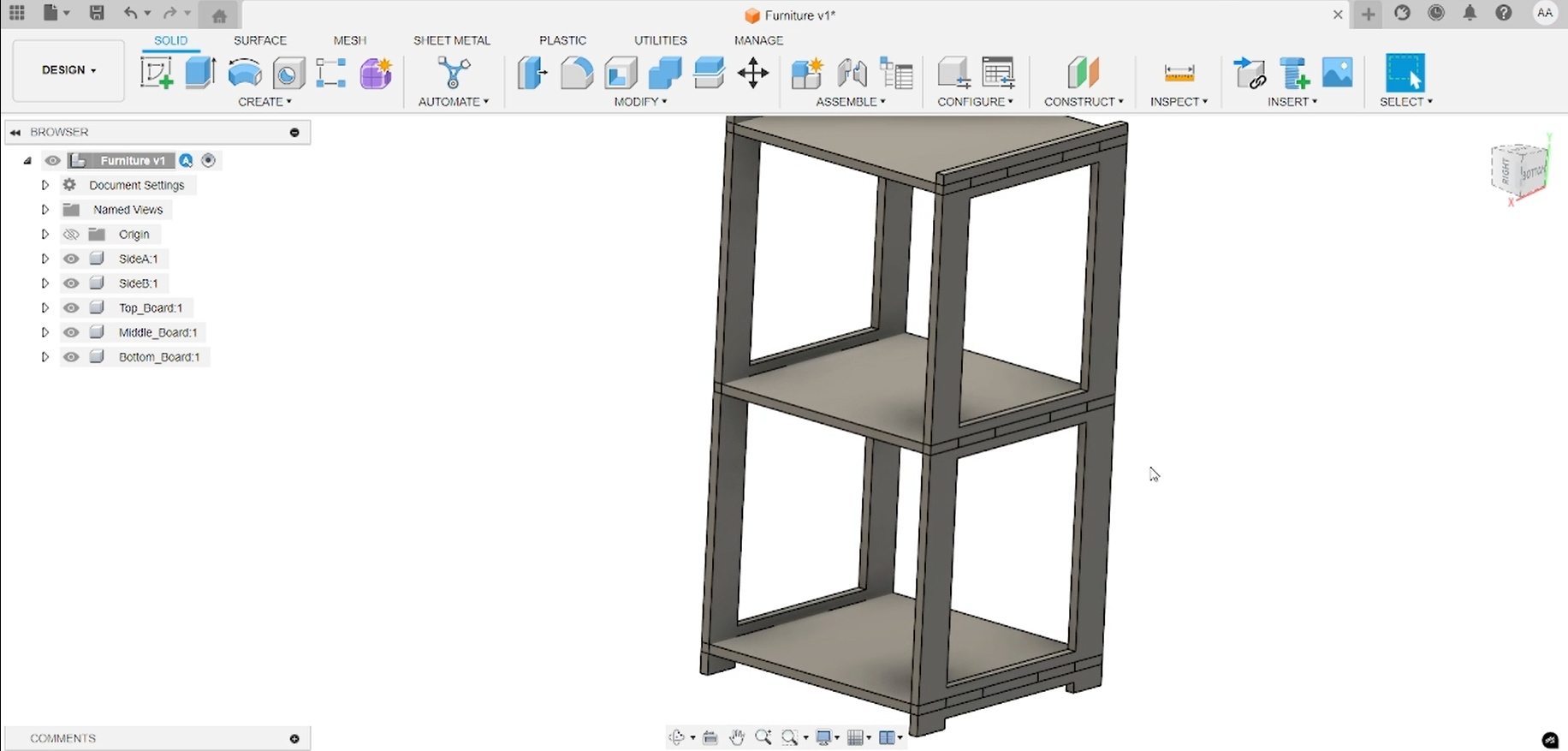1568x751 pixels.
Task: Switch to the PLASTIC tab
Action: 563,40
